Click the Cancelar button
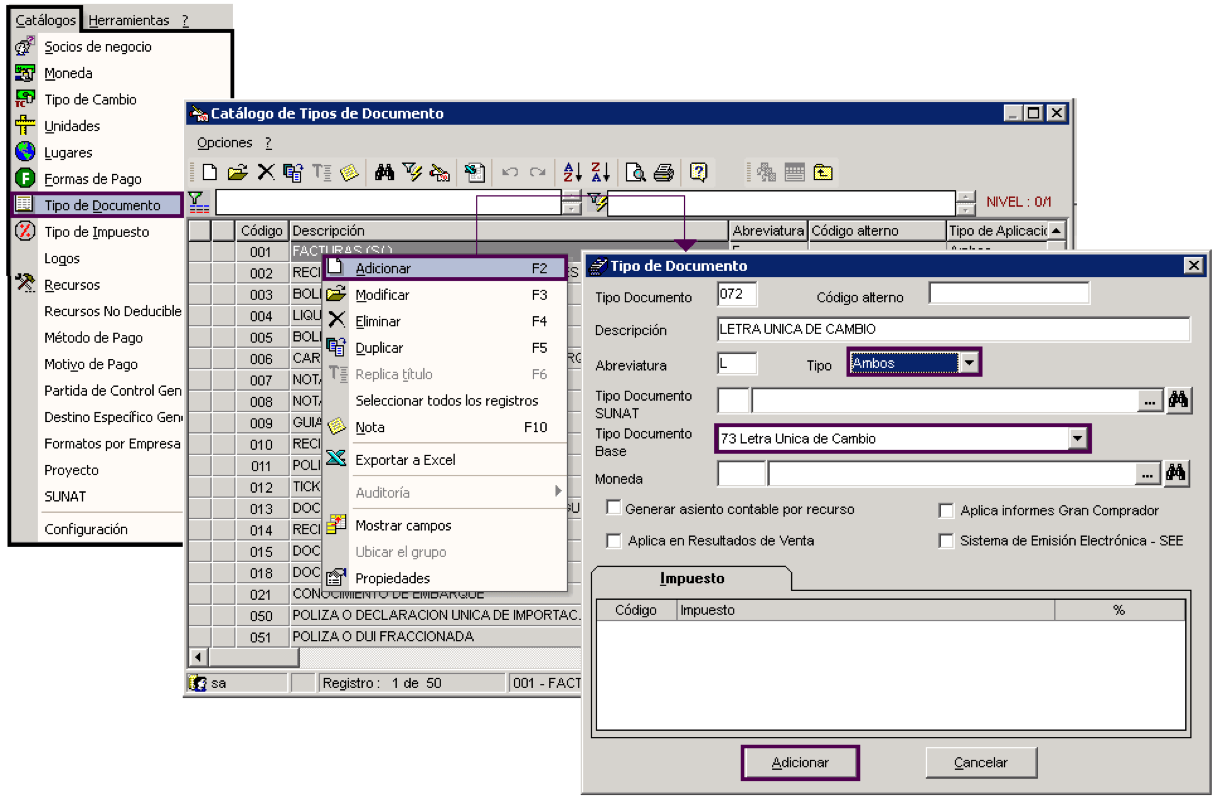 pos(981,762)
